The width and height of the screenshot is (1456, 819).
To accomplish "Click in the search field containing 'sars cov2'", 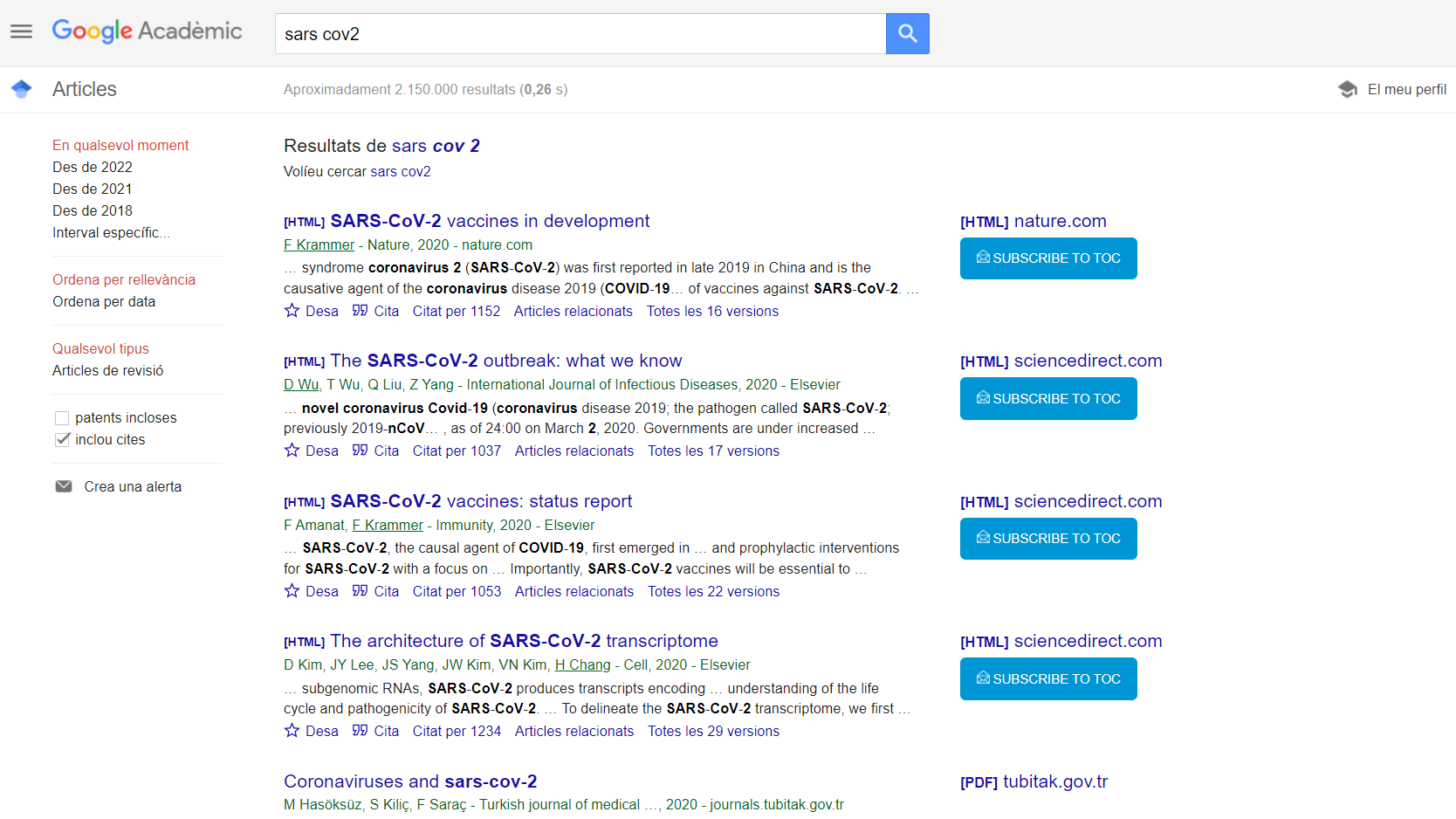I will click(x=580, y=34).
